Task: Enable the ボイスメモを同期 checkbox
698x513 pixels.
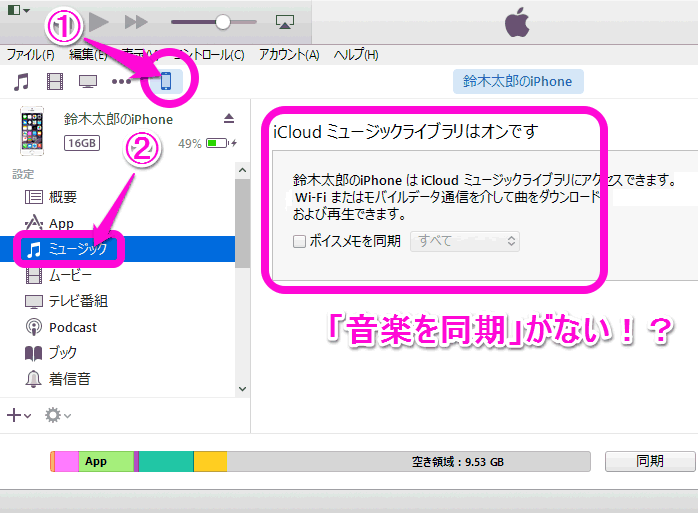Action: (299, 241)
